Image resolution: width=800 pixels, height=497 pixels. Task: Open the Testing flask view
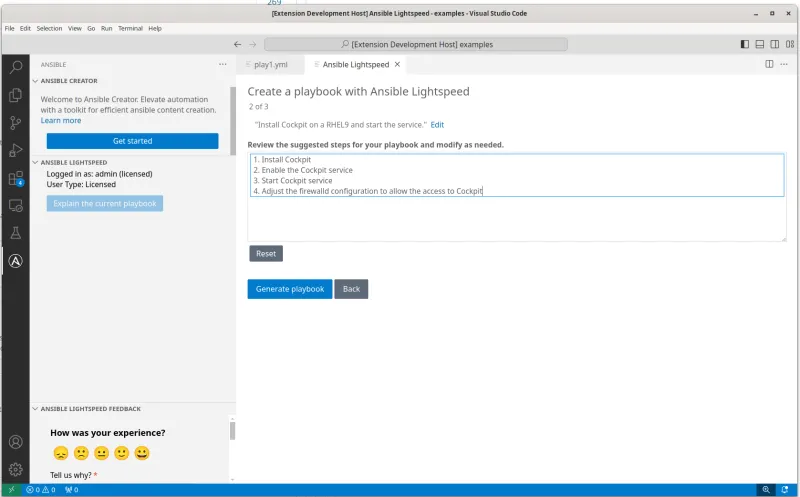click(x=15, y=233)
